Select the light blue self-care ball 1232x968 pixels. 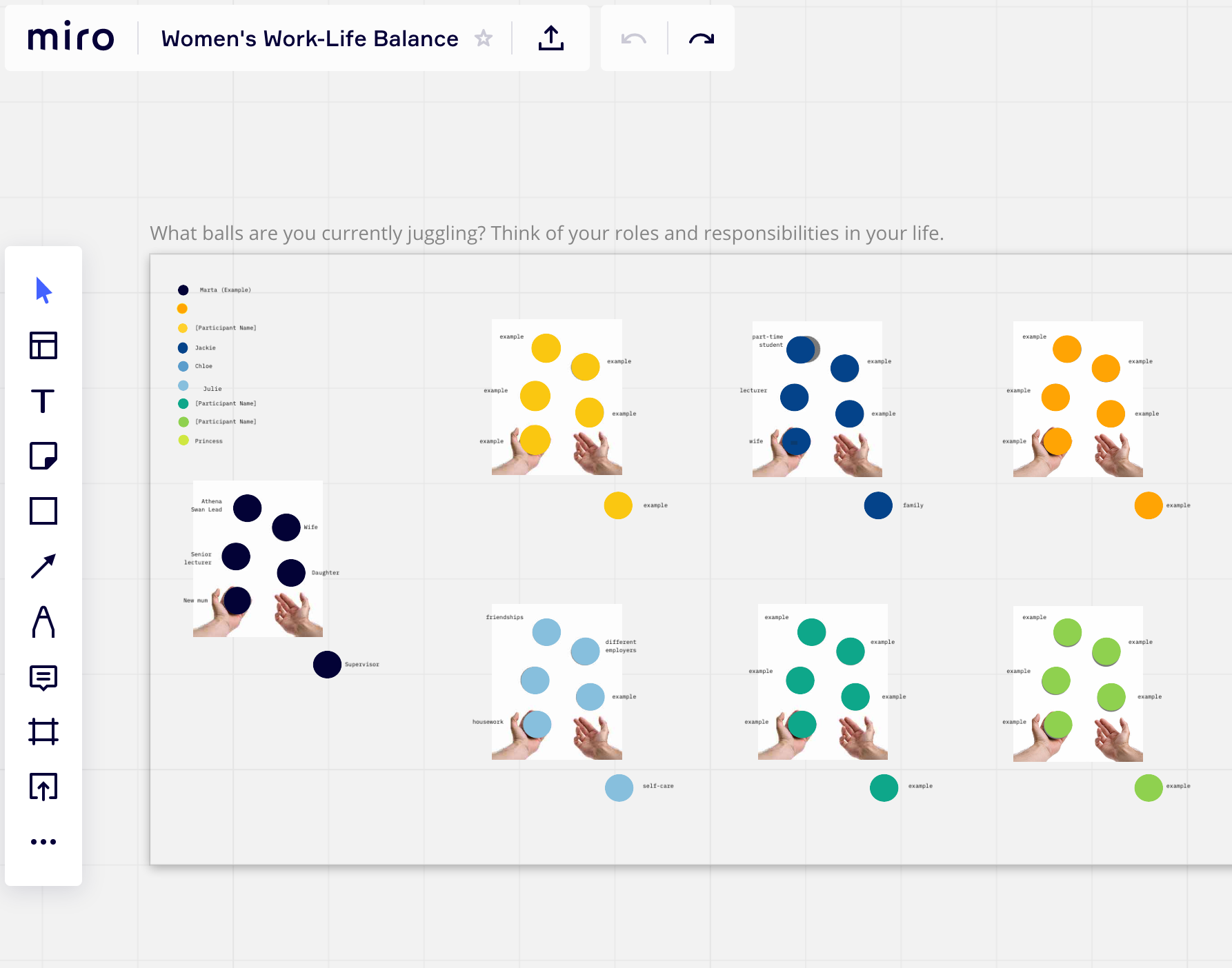619,788
